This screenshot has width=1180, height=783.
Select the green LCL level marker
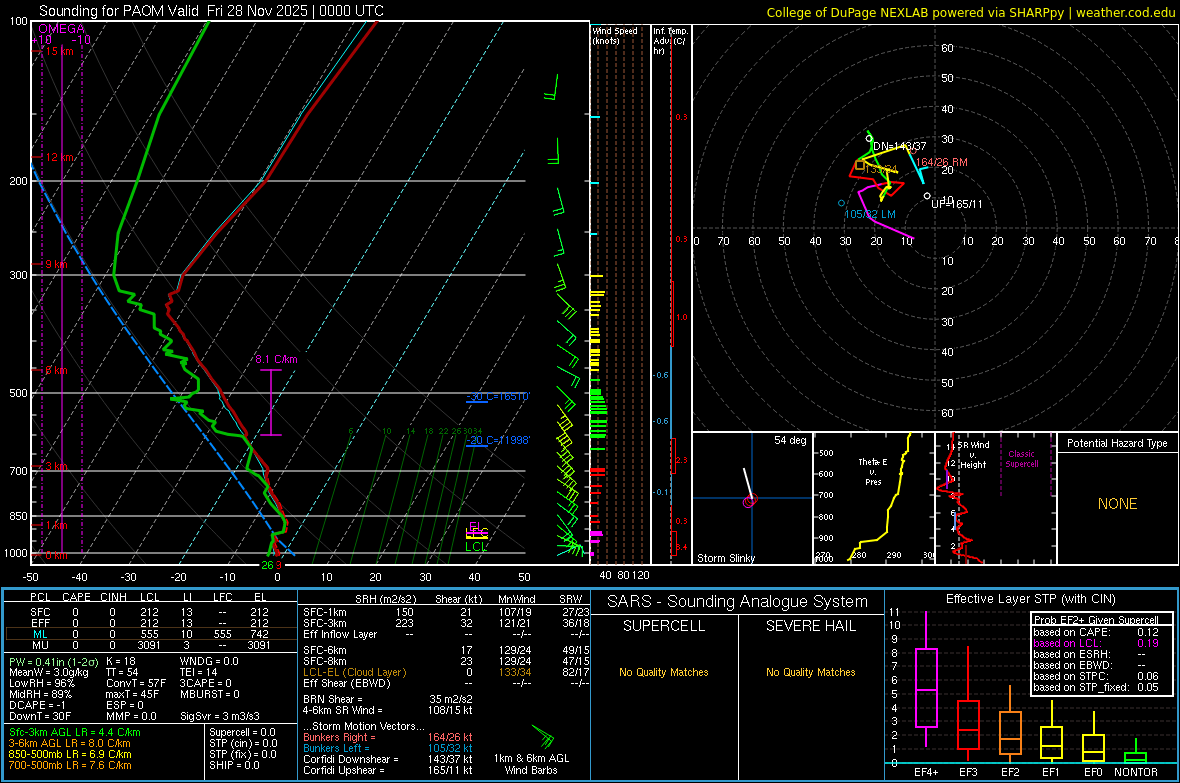(x=476, y=547)
